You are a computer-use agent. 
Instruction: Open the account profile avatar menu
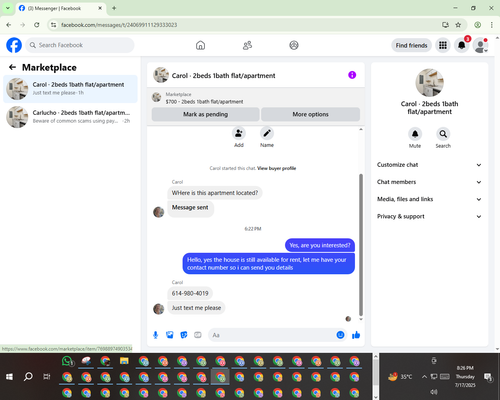[480, 45]
